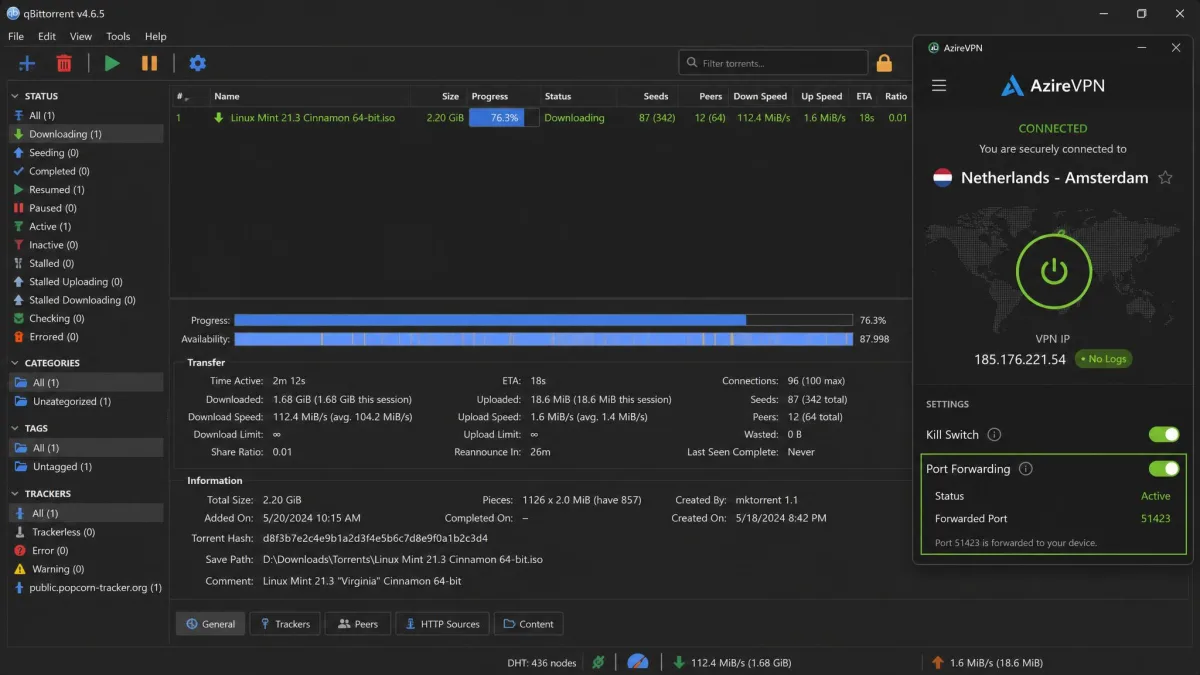Click the Port Forwarding info icon
The height and width of the screenshot is (675, 1200).
click(x=1025, y=469)
